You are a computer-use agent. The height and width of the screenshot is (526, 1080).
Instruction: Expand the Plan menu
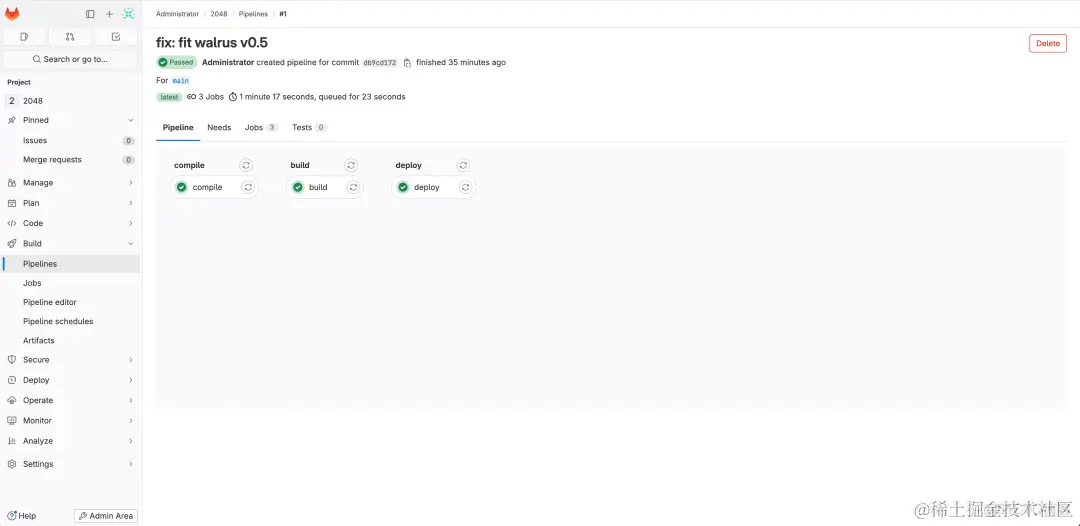(x=70, y=203)
